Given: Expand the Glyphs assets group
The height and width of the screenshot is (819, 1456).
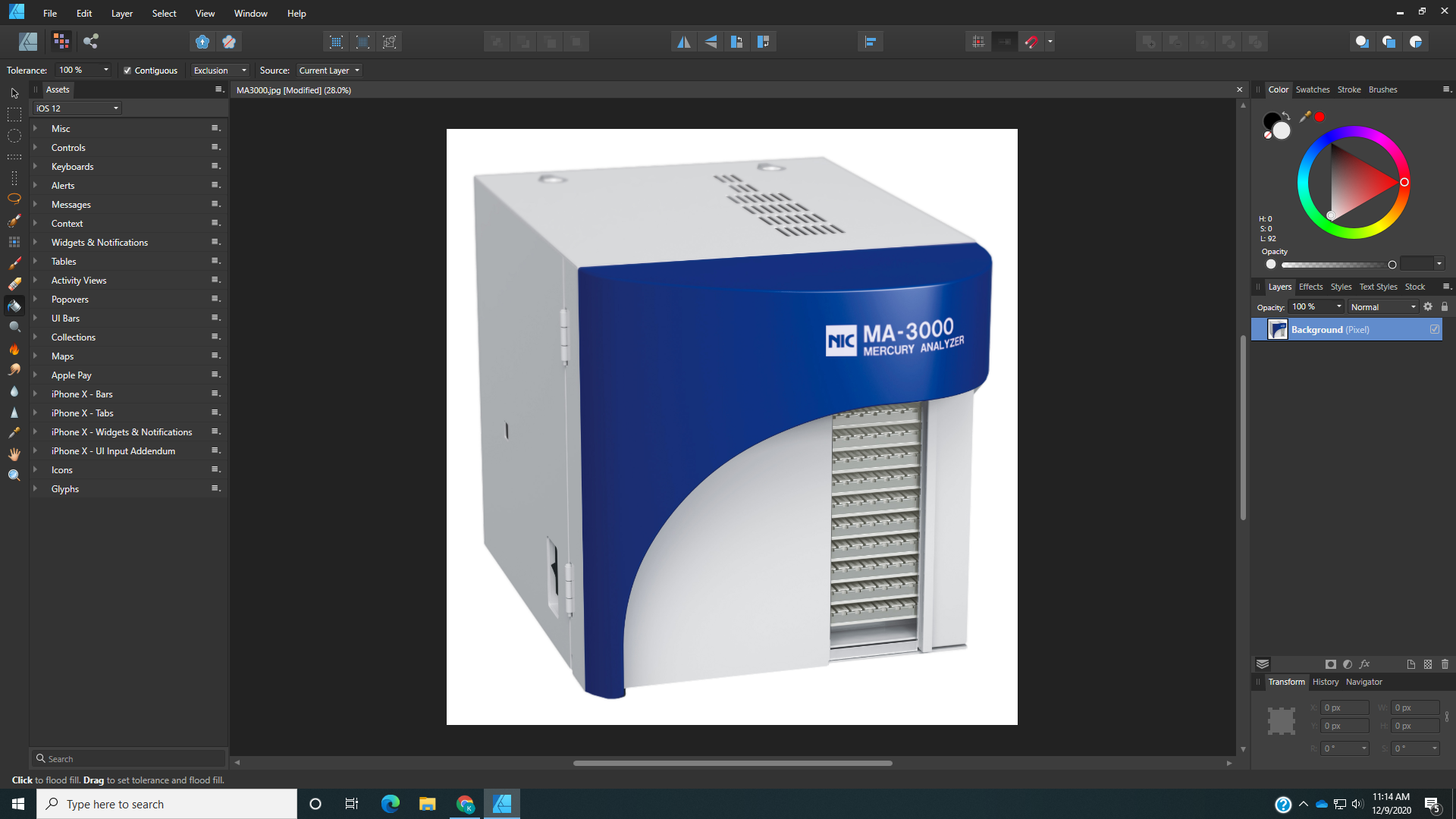Looking at the screenshot, I should coord(35,488).
